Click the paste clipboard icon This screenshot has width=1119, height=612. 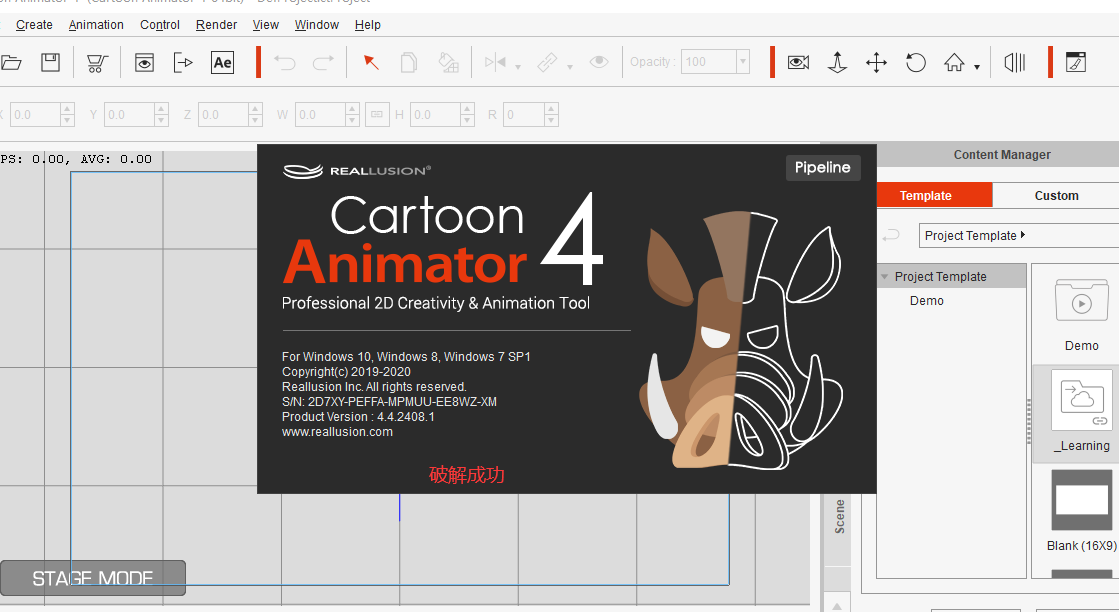coord(448,63)
